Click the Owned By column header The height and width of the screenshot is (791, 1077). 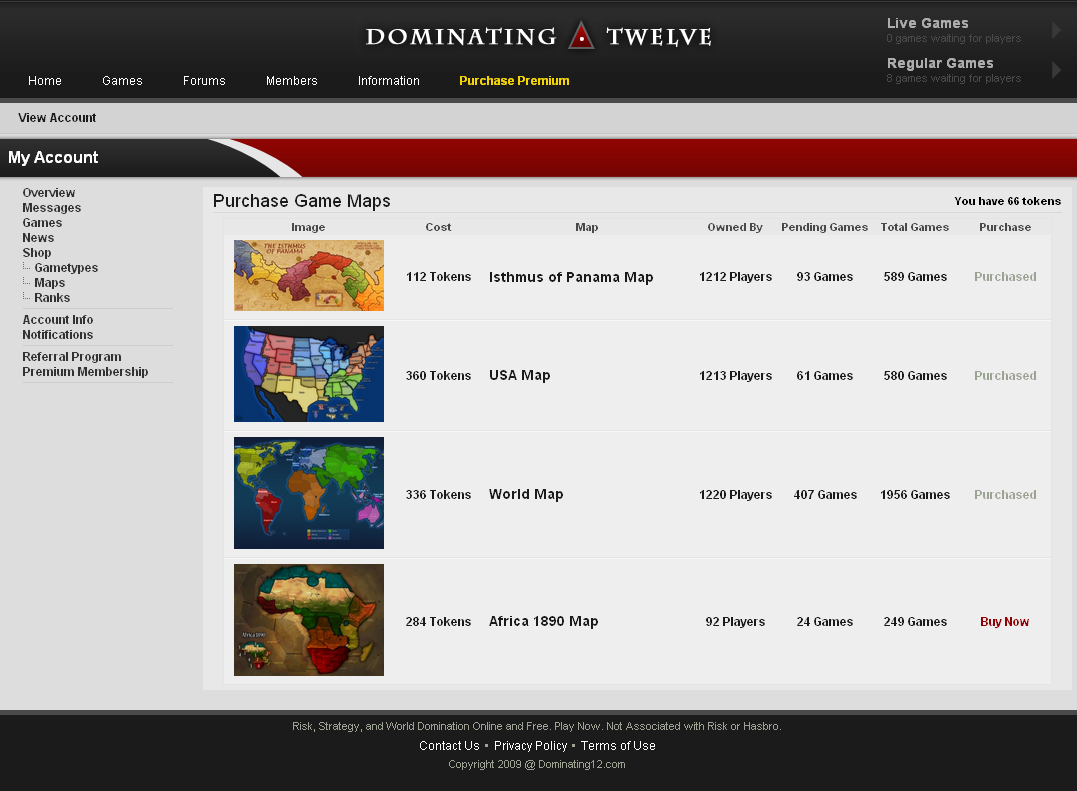[735, 227]
